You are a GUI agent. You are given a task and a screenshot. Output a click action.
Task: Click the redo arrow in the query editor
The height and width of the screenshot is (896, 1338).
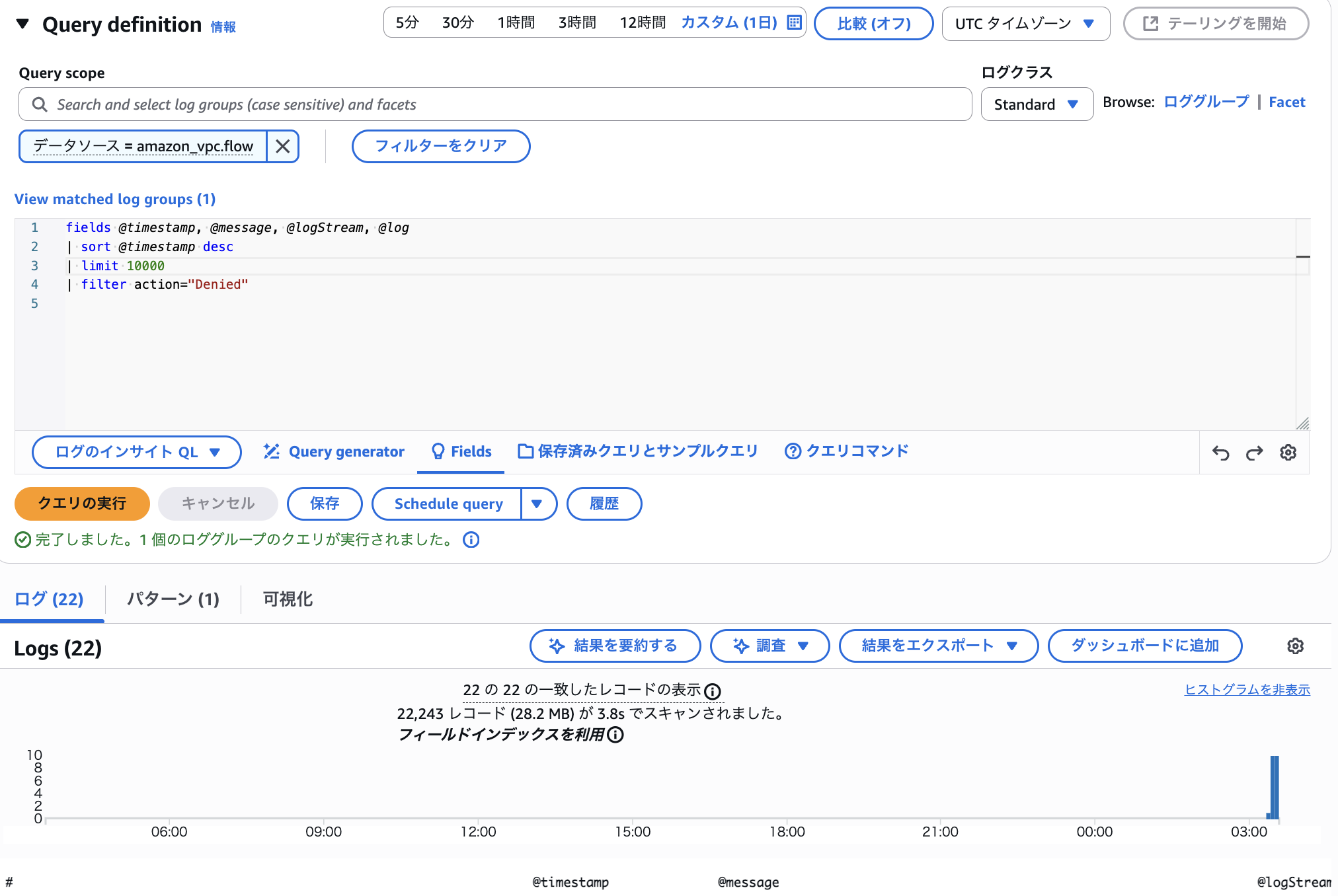(x=1253, y=452)
